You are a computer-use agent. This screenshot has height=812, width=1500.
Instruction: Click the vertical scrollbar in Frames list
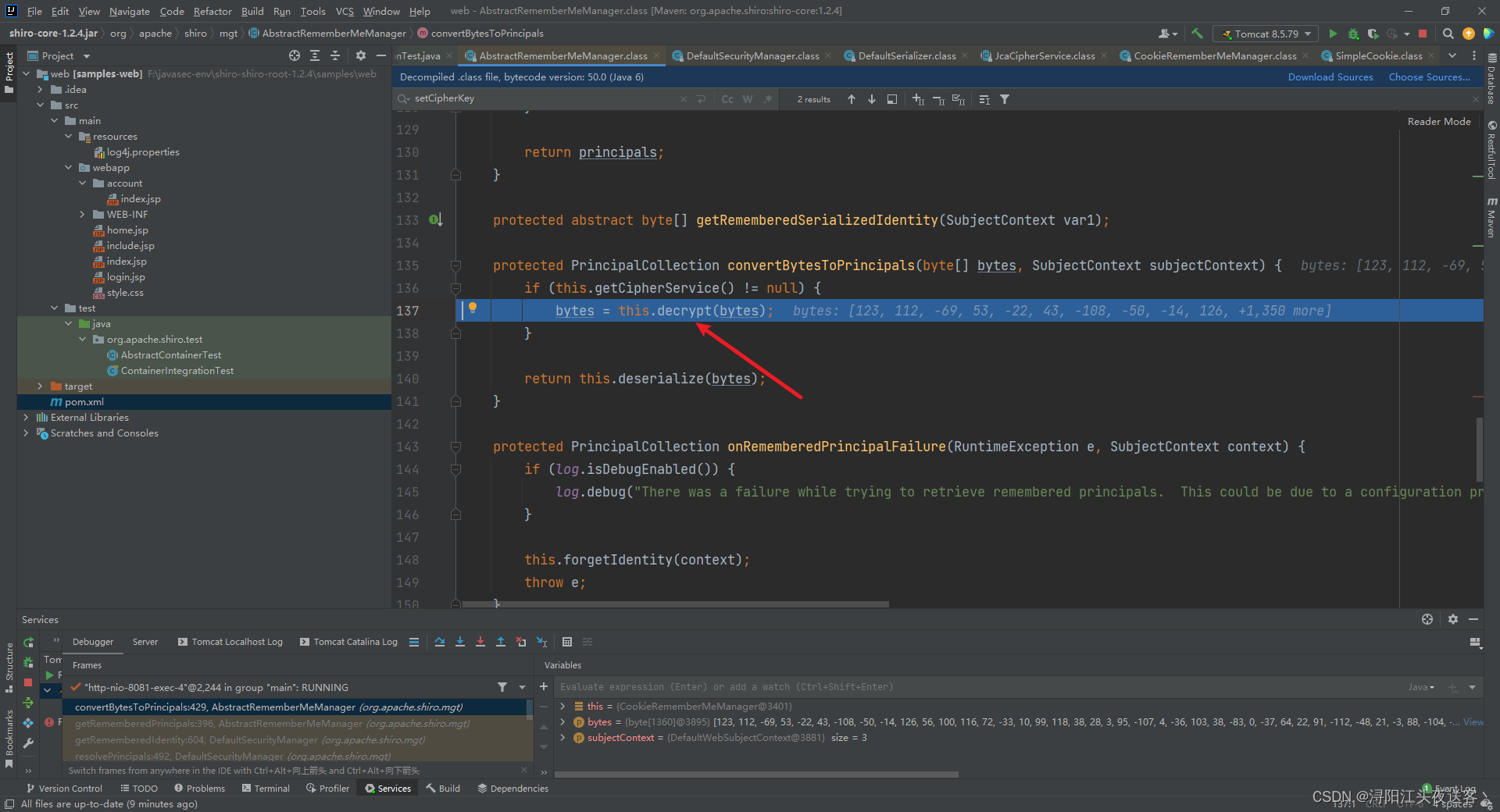tap(529, 709)
